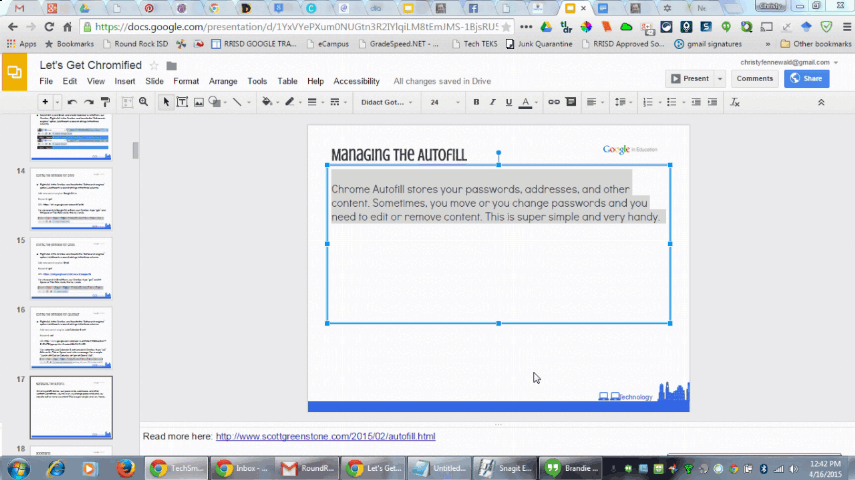Open the Text color picker
The image size is (855, 480).
pos(525,102)
